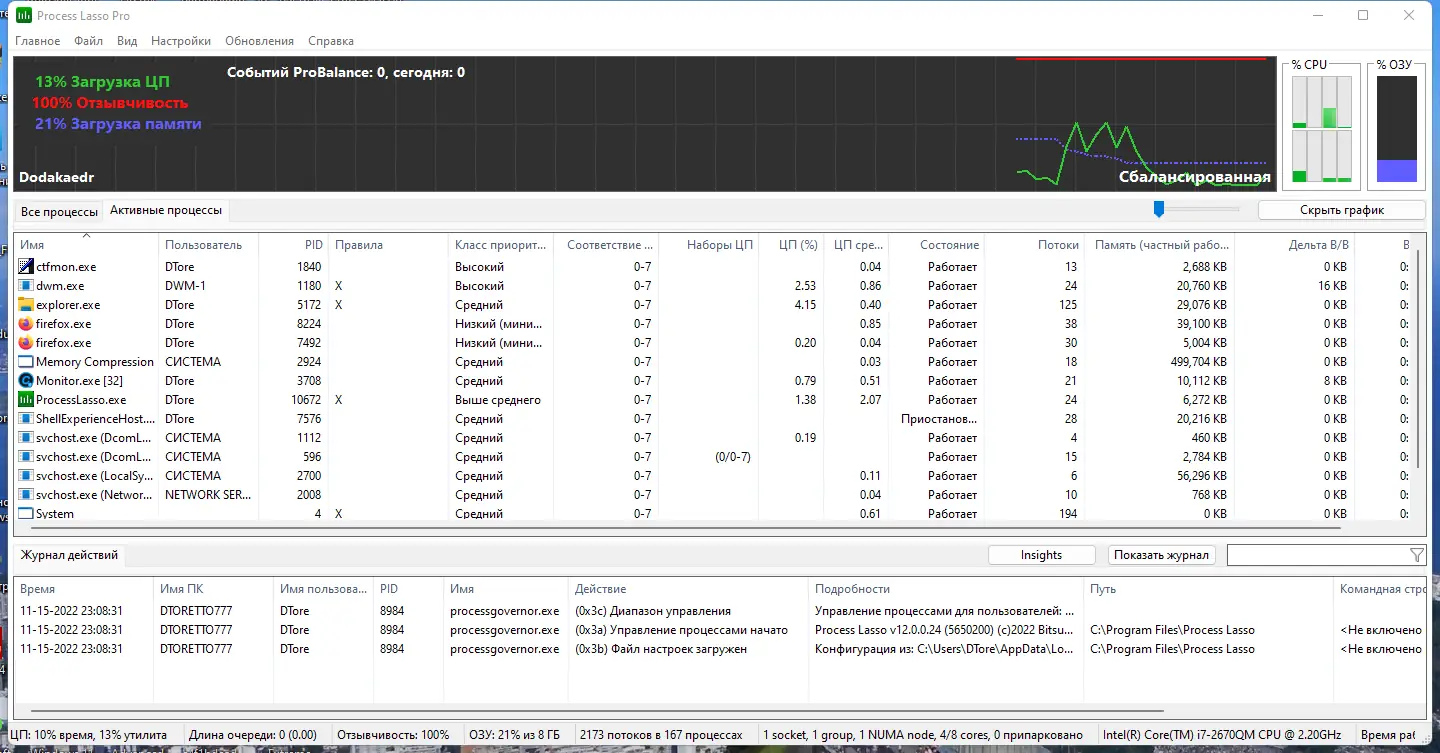The image size is (1440, 753).
Task: Sort by Состояние column header
Action: [937, 245]
